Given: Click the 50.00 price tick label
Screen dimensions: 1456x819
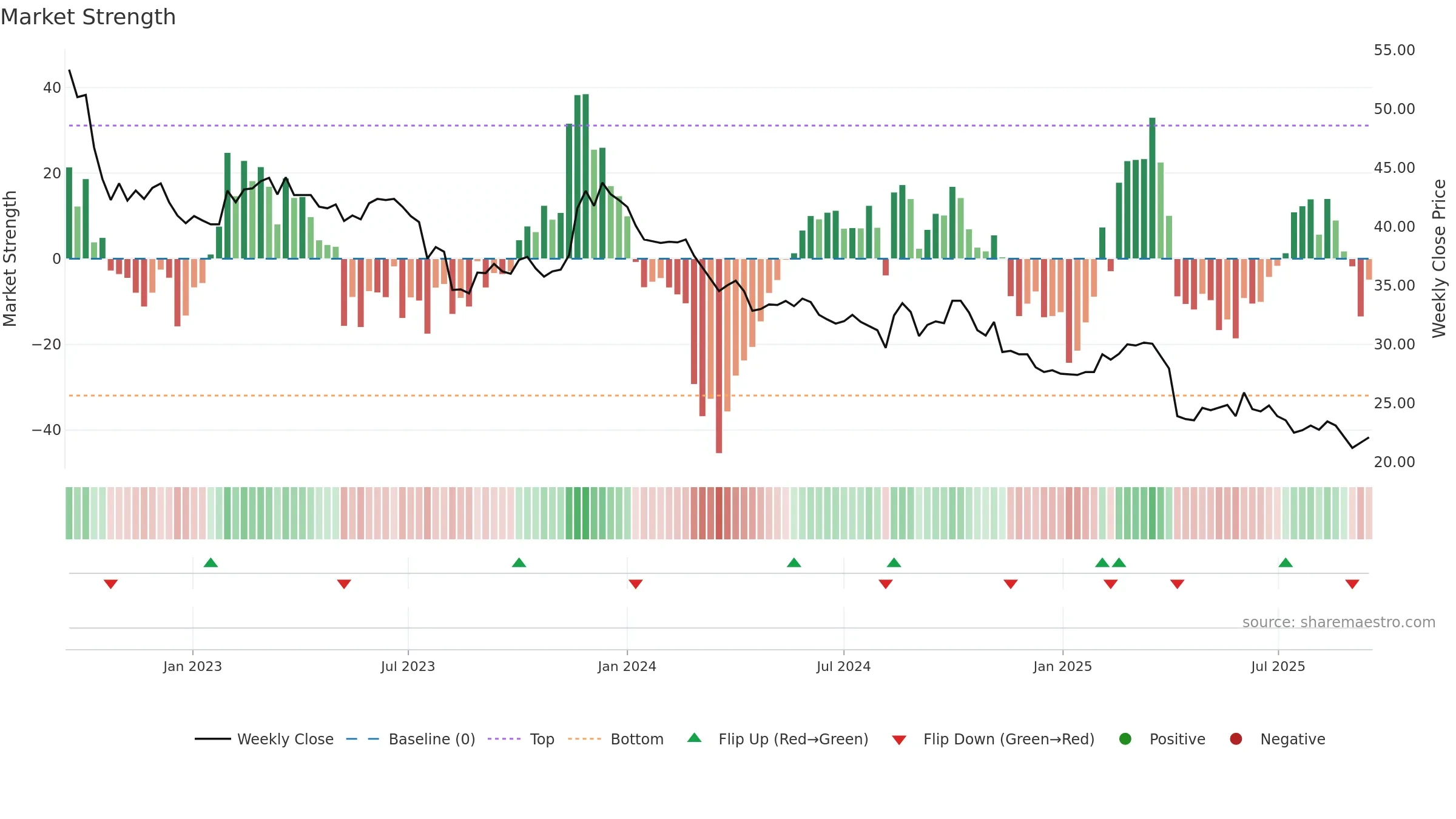Looking at the screenshot, I should [x=1394, y=109].
